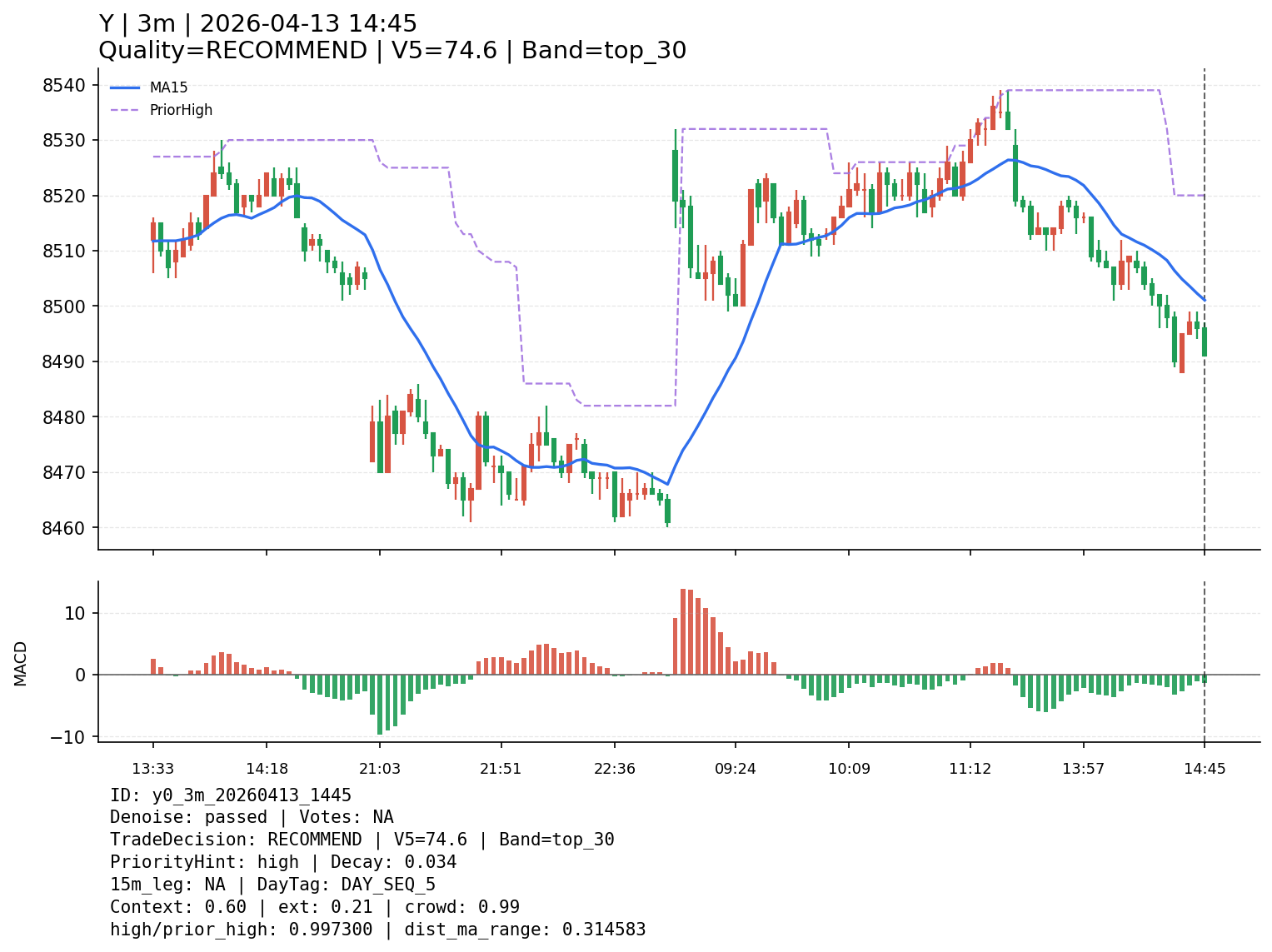Click the 14:45 time tick label

tap(1205, 769)
